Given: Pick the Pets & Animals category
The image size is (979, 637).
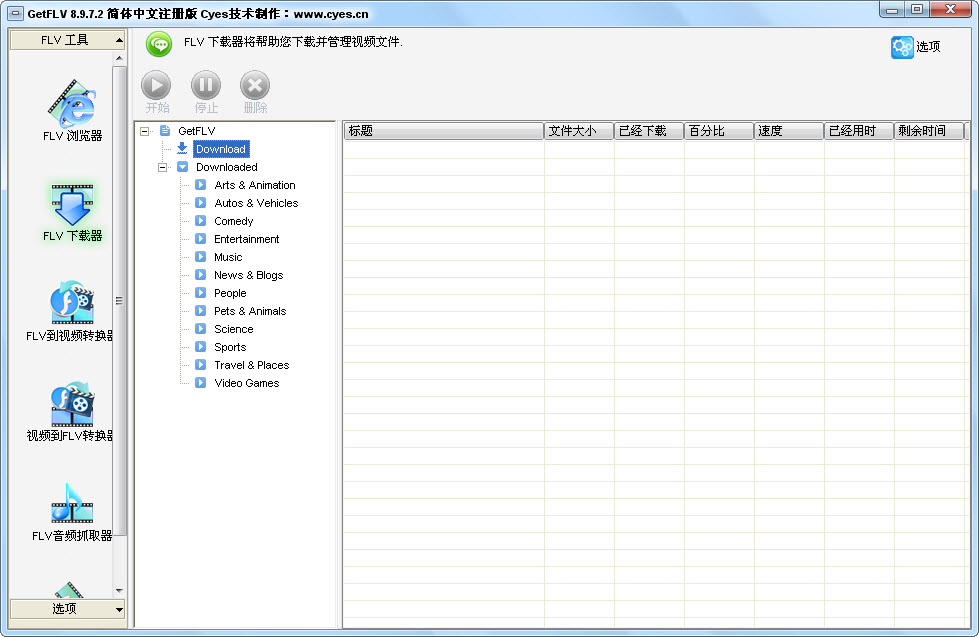Looking at the screenshot, I should pos(250,311).
